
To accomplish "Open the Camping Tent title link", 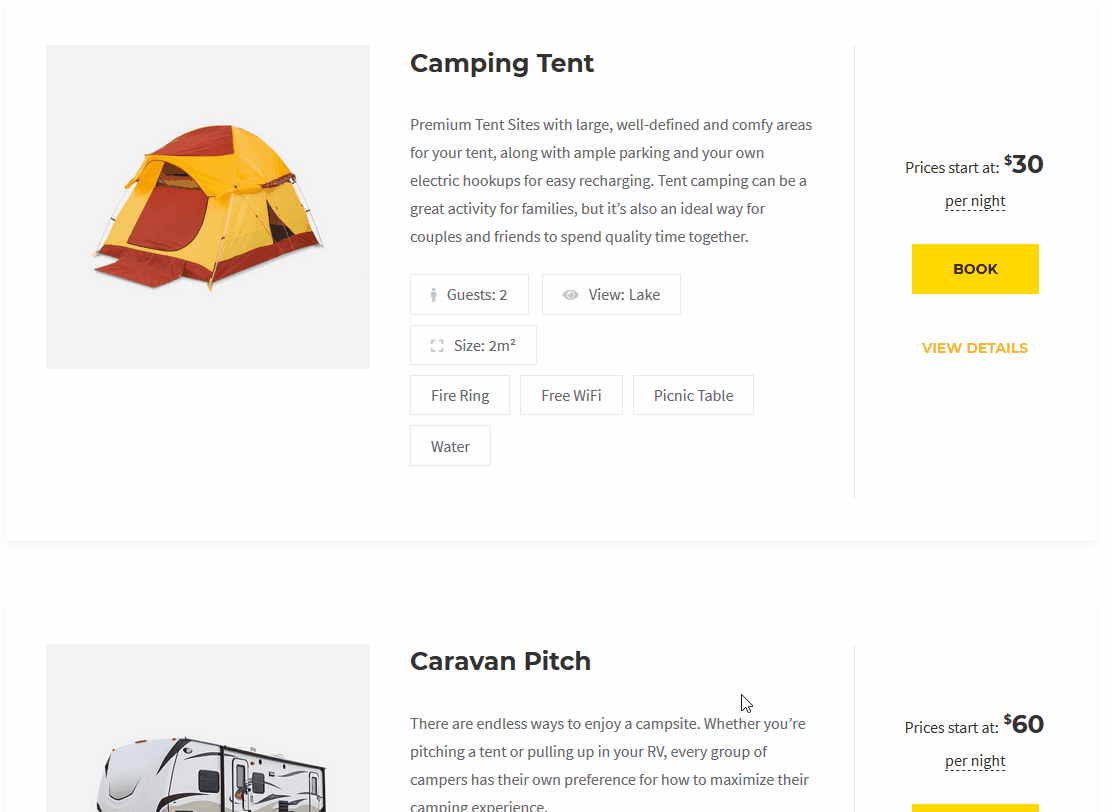I will 501,63.
